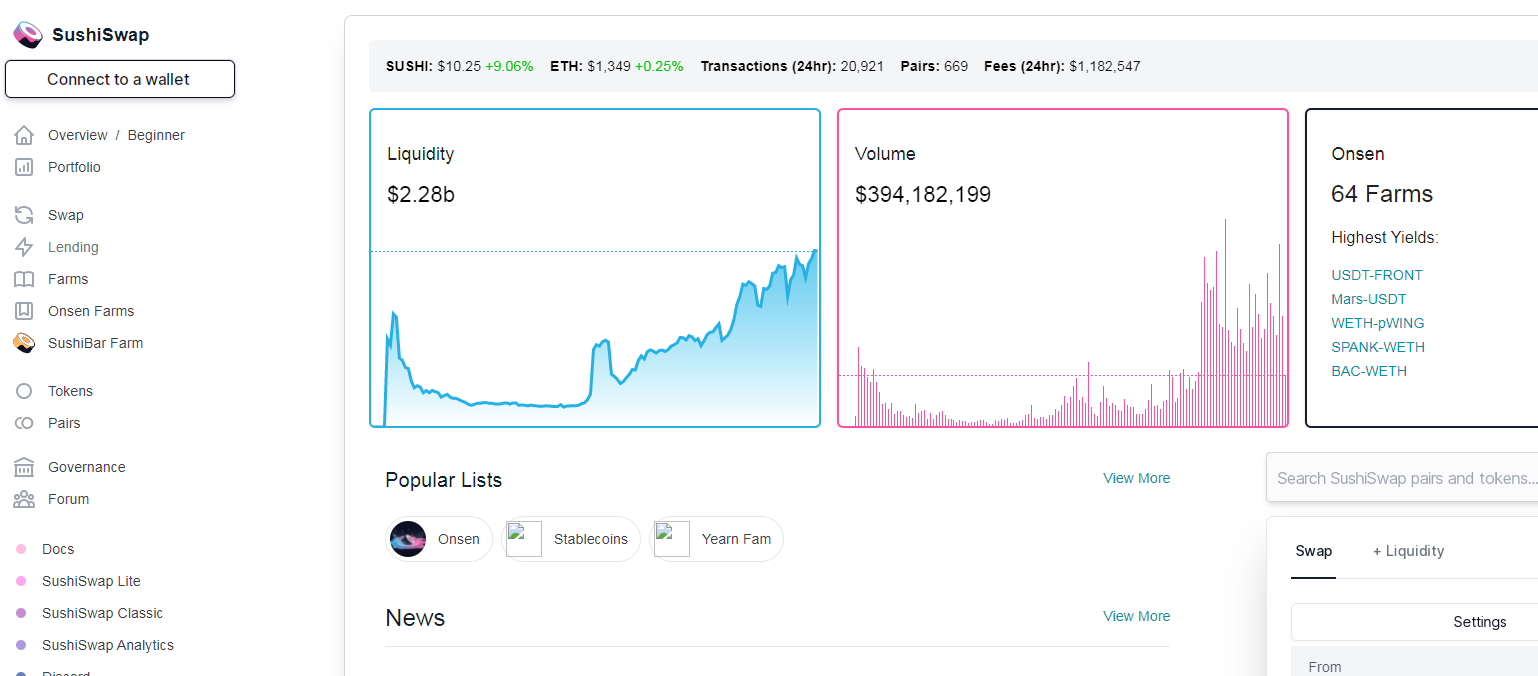Viewport: 1538px width, 676px height.
Task: Open the Settings button in swap panel
Action: pyautogui.click(x=1479, y=622)
